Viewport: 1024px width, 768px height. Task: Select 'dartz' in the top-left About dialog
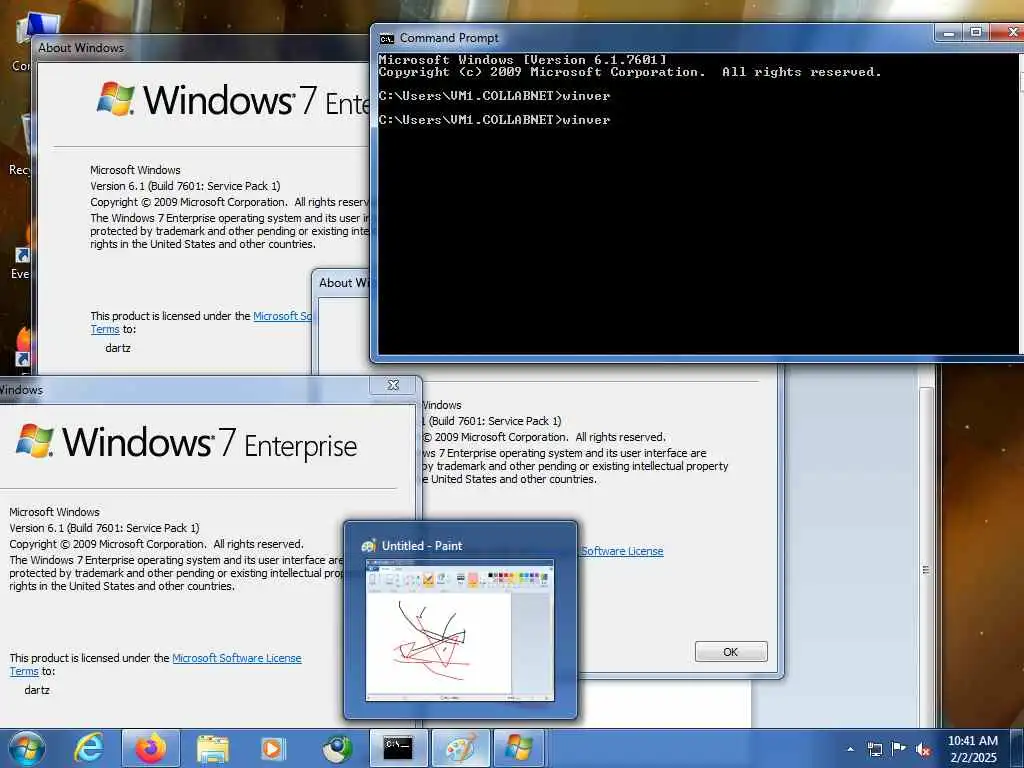tap(118, 348)
